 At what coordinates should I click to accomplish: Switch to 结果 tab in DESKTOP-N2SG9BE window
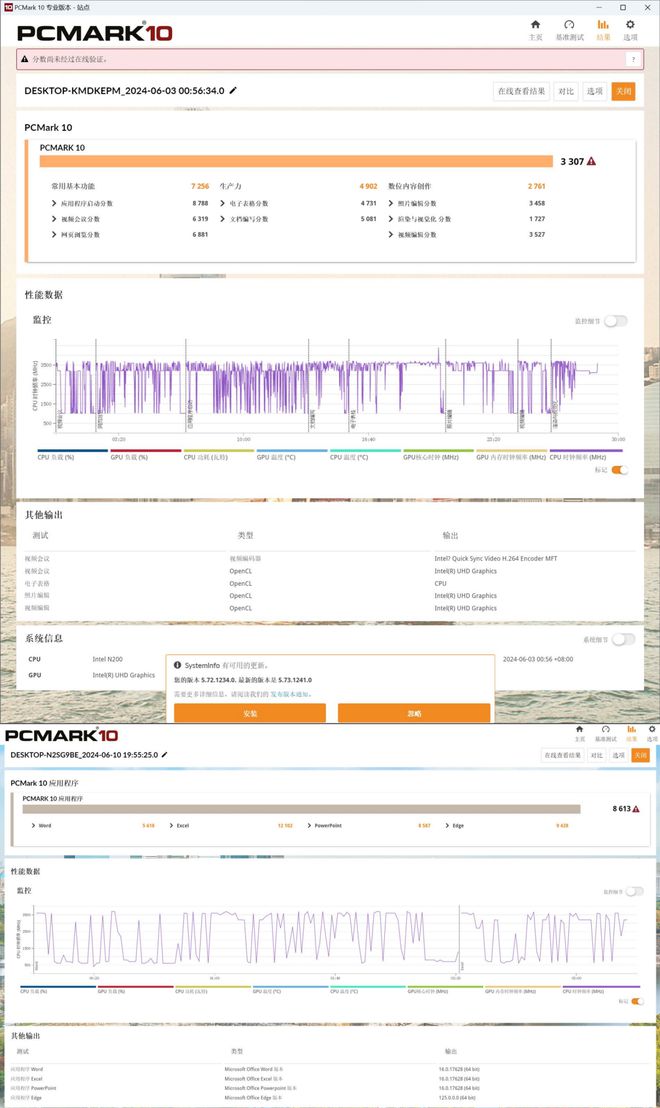coord(631,733)
